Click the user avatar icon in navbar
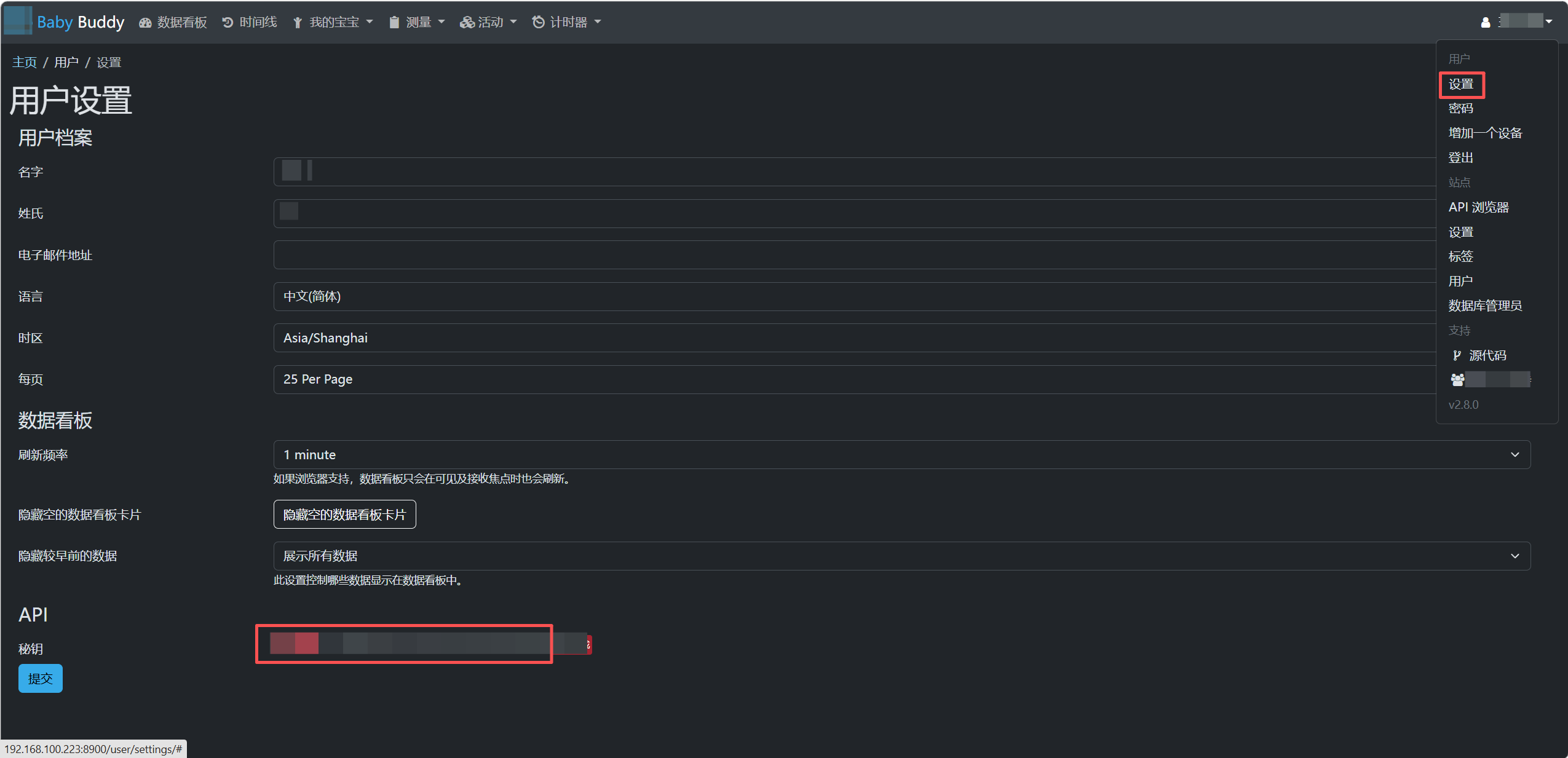Image resolution: width=1568 pixels, height=758 pixels. pyautogui.click(x=1486, y=23)
